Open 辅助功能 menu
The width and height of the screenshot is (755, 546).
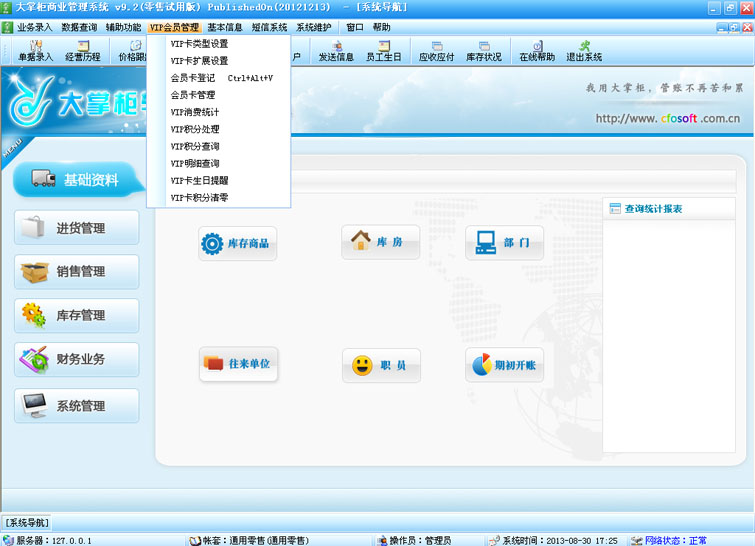pos(123,27)
